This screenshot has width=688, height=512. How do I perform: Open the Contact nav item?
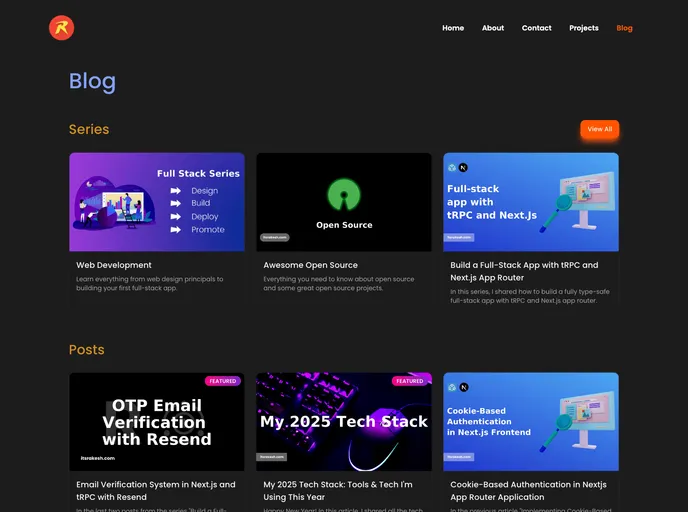pyautogui.click(x=536, y=28)
